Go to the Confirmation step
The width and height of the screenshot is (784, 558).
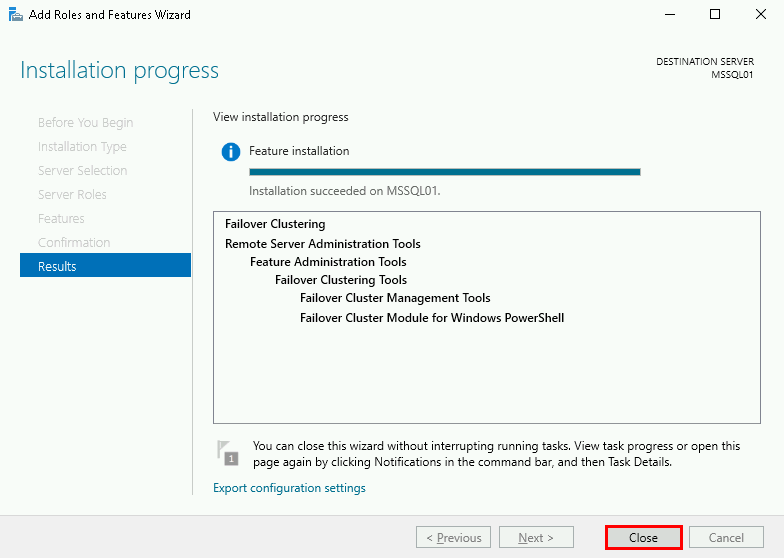[74, 243]
